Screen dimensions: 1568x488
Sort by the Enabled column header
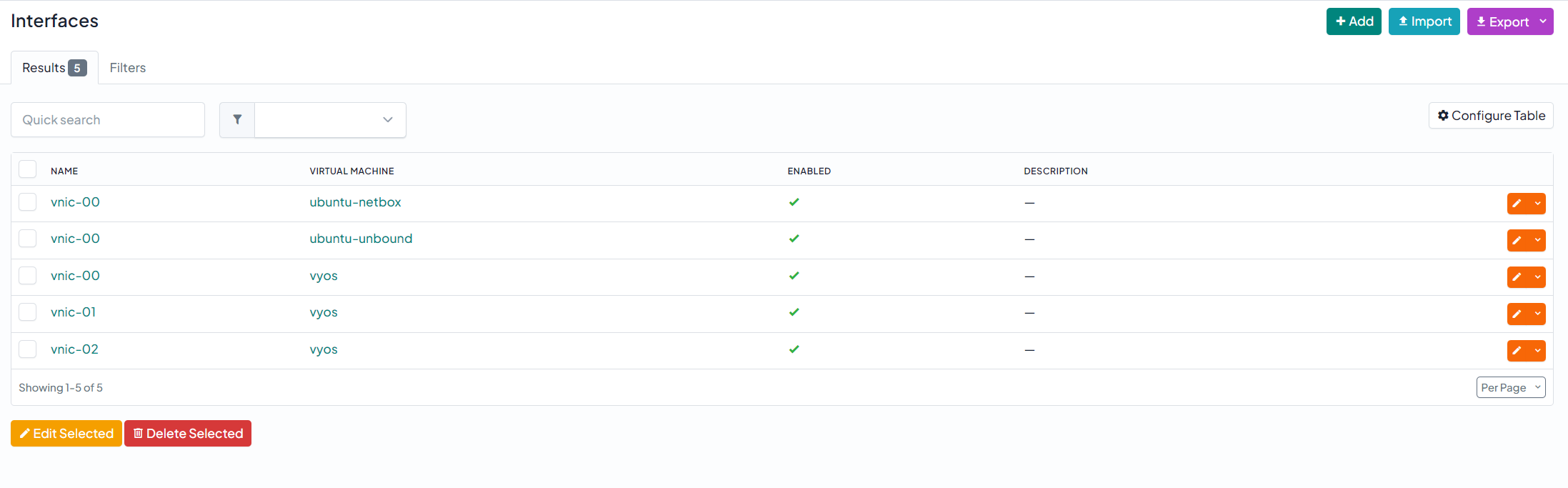(x=809, y=171)
